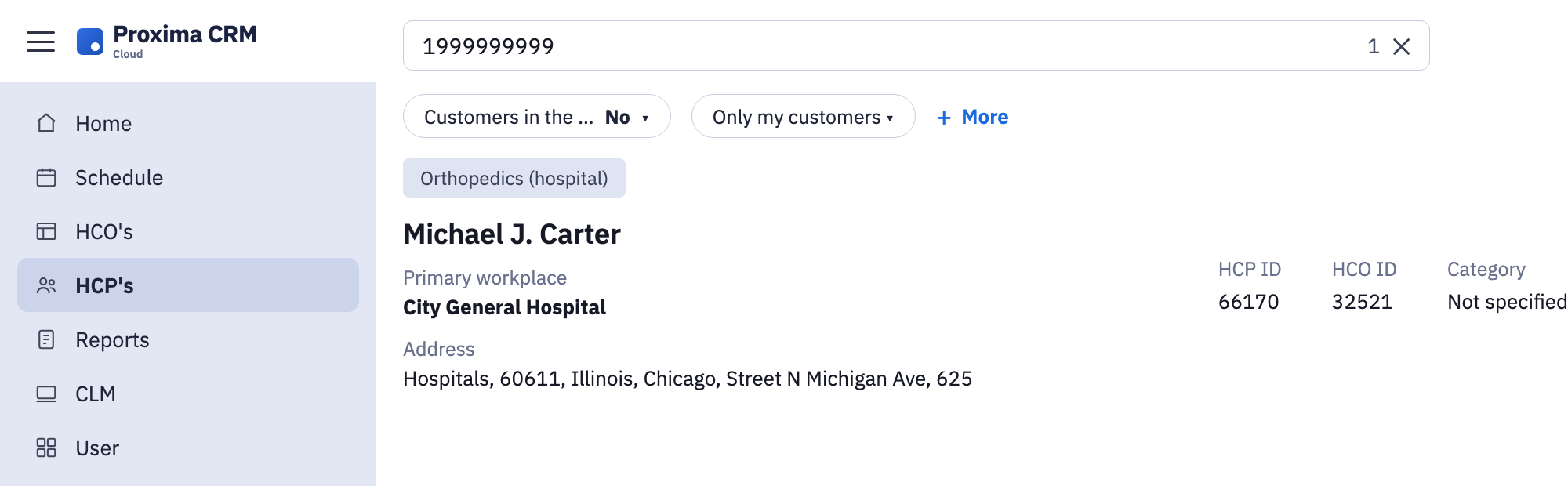Clear the search with the X icon
The height and width of the screenshot is (486, 1568).
tap(1402, 46)
